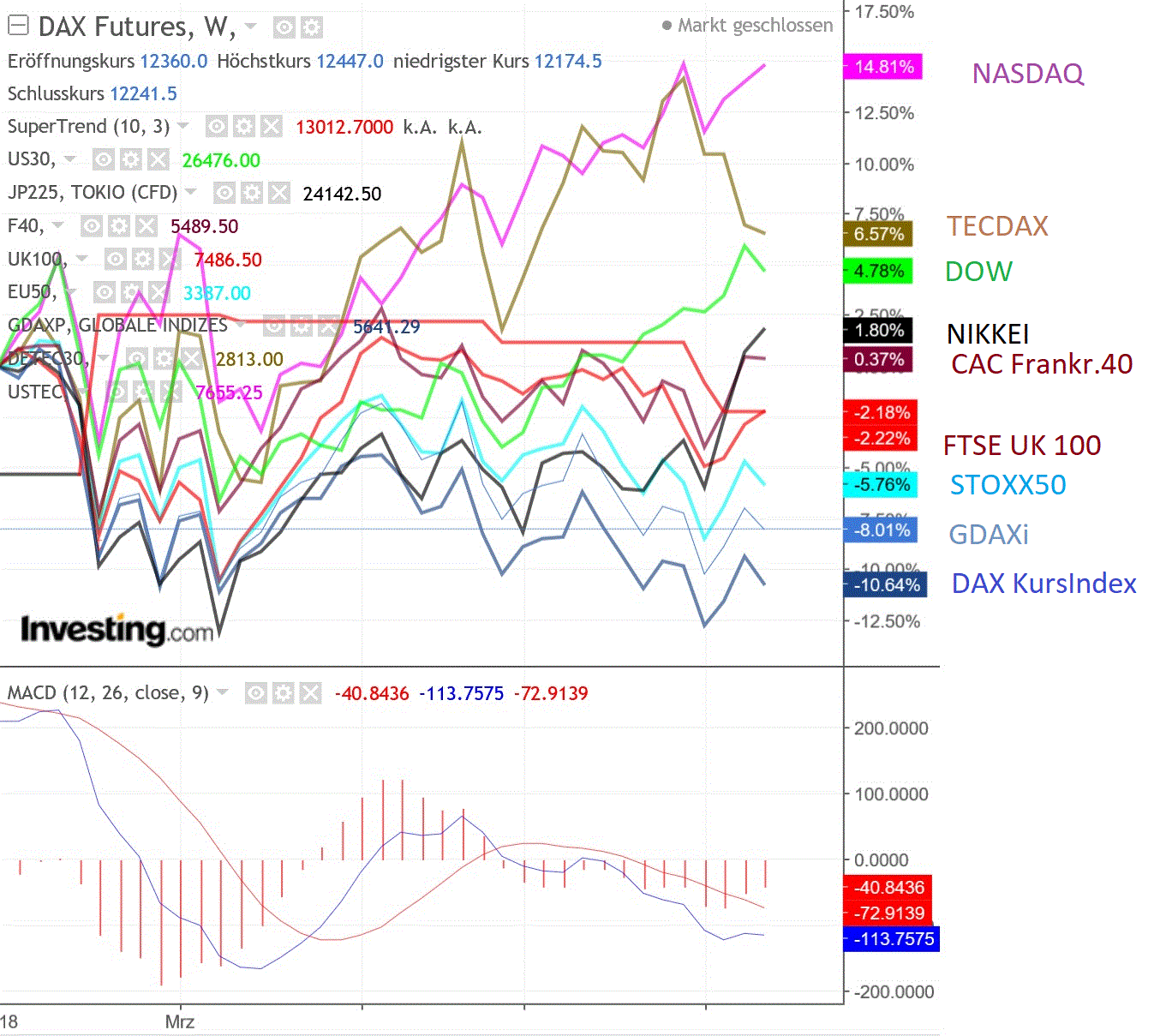Screen dimensions: 1172x1036
Task: Expand F40 dropdown arrow
Action: click(58, 225)
